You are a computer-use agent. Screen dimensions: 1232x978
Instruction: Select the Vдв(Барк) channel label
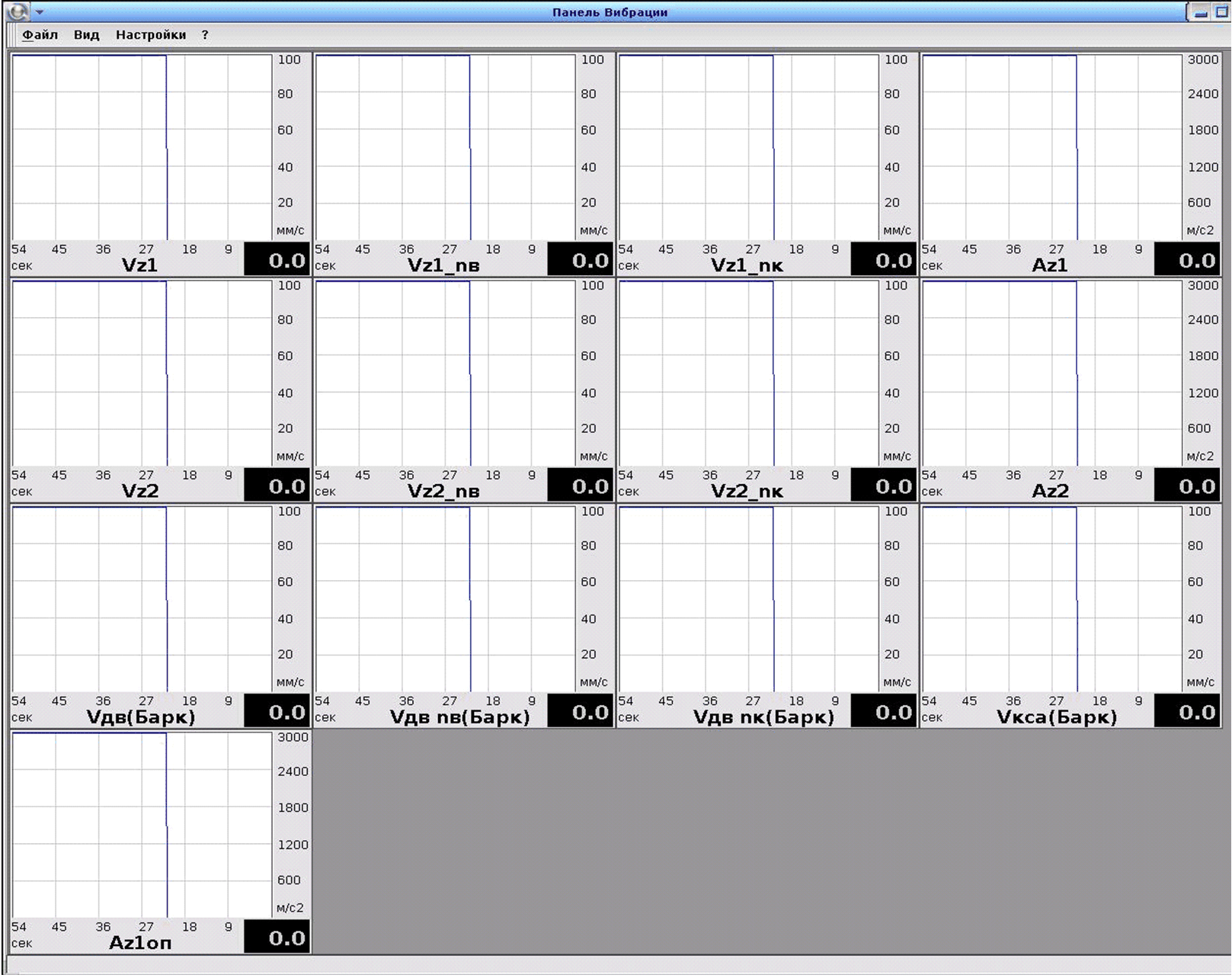[x=141, y=717]
